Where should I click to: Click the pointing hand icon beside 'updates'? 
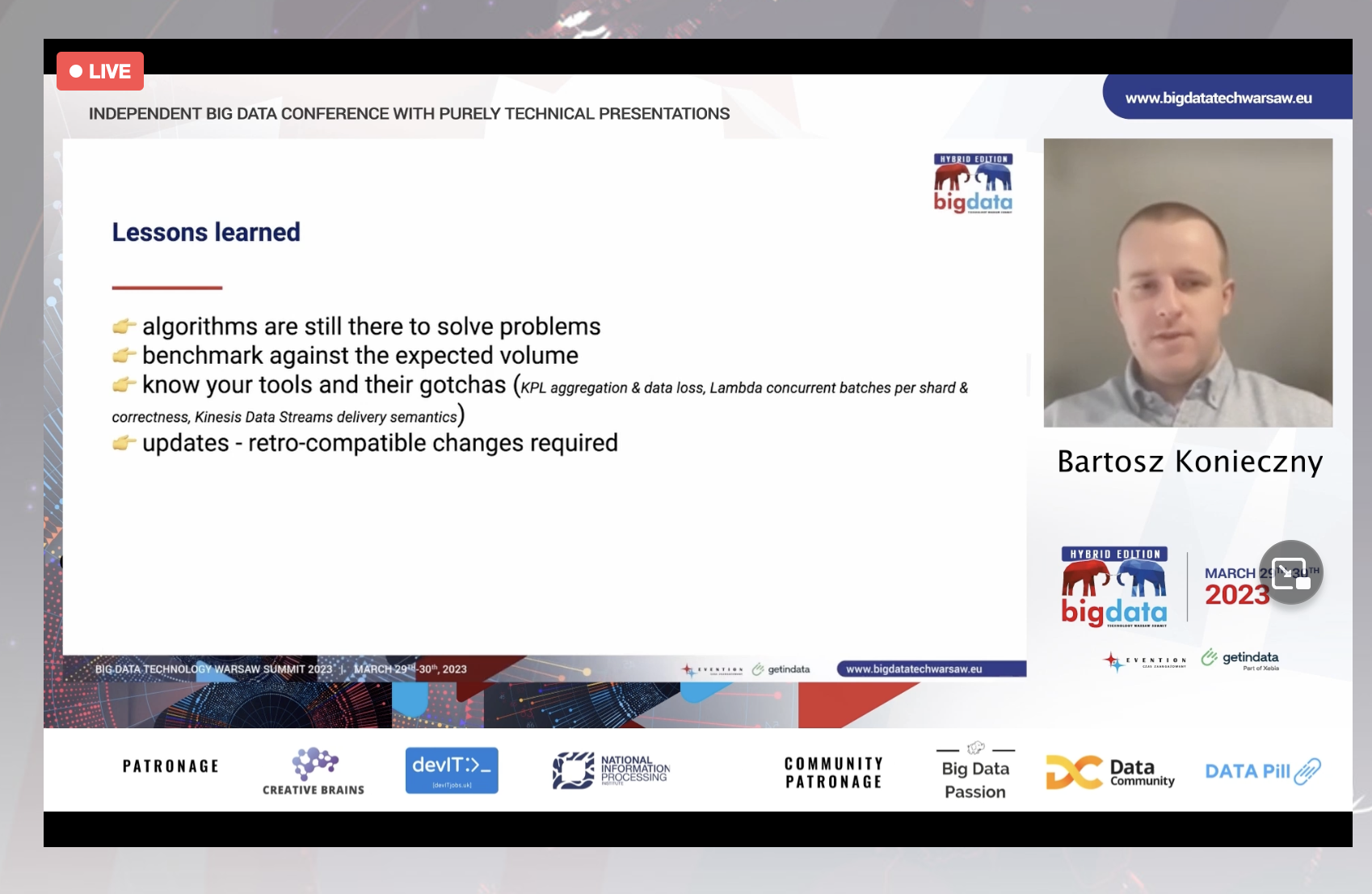pos(124,443)
